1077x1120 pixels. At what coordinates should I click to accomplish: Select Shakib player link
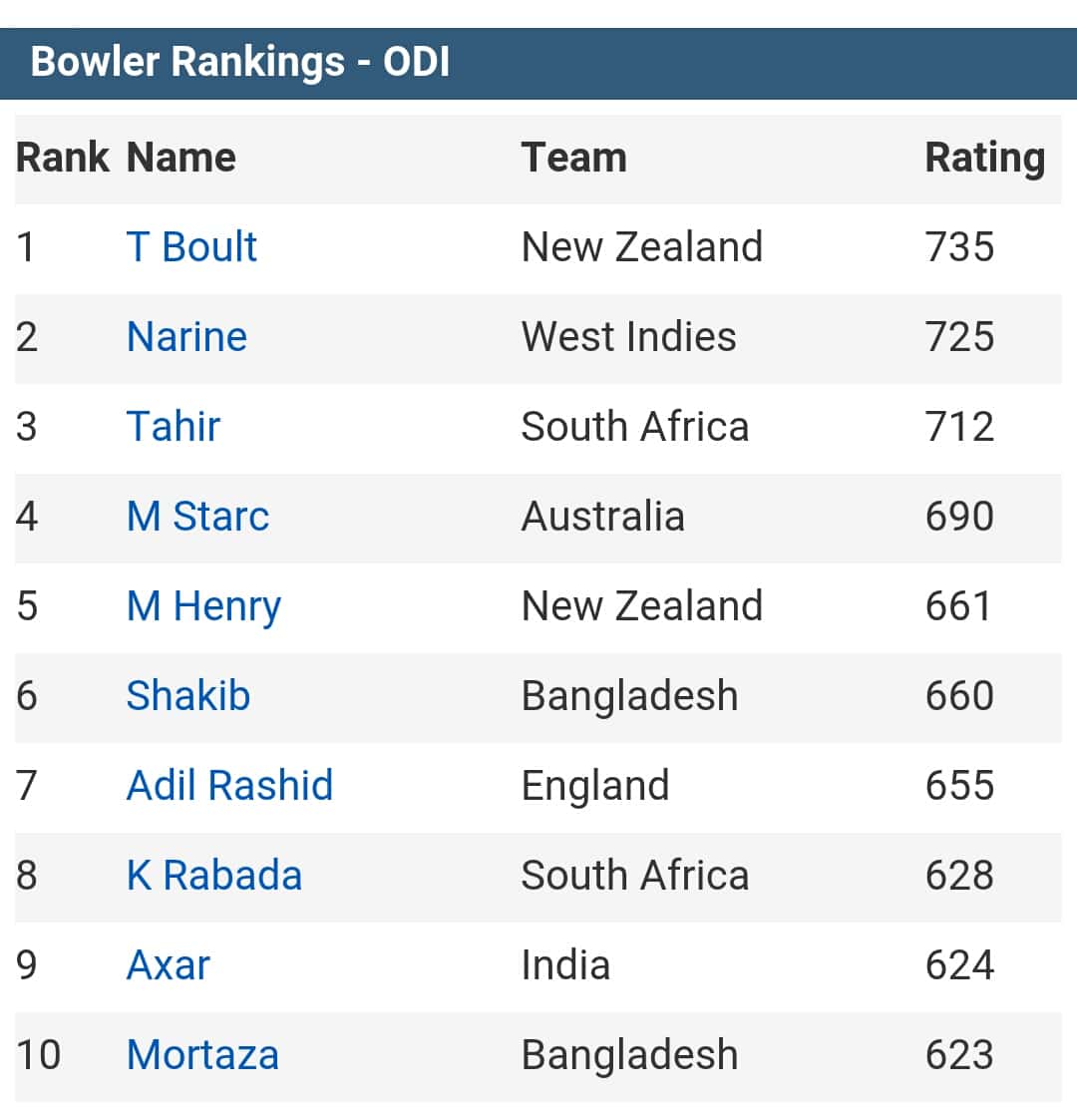click(x=188, y=696)
